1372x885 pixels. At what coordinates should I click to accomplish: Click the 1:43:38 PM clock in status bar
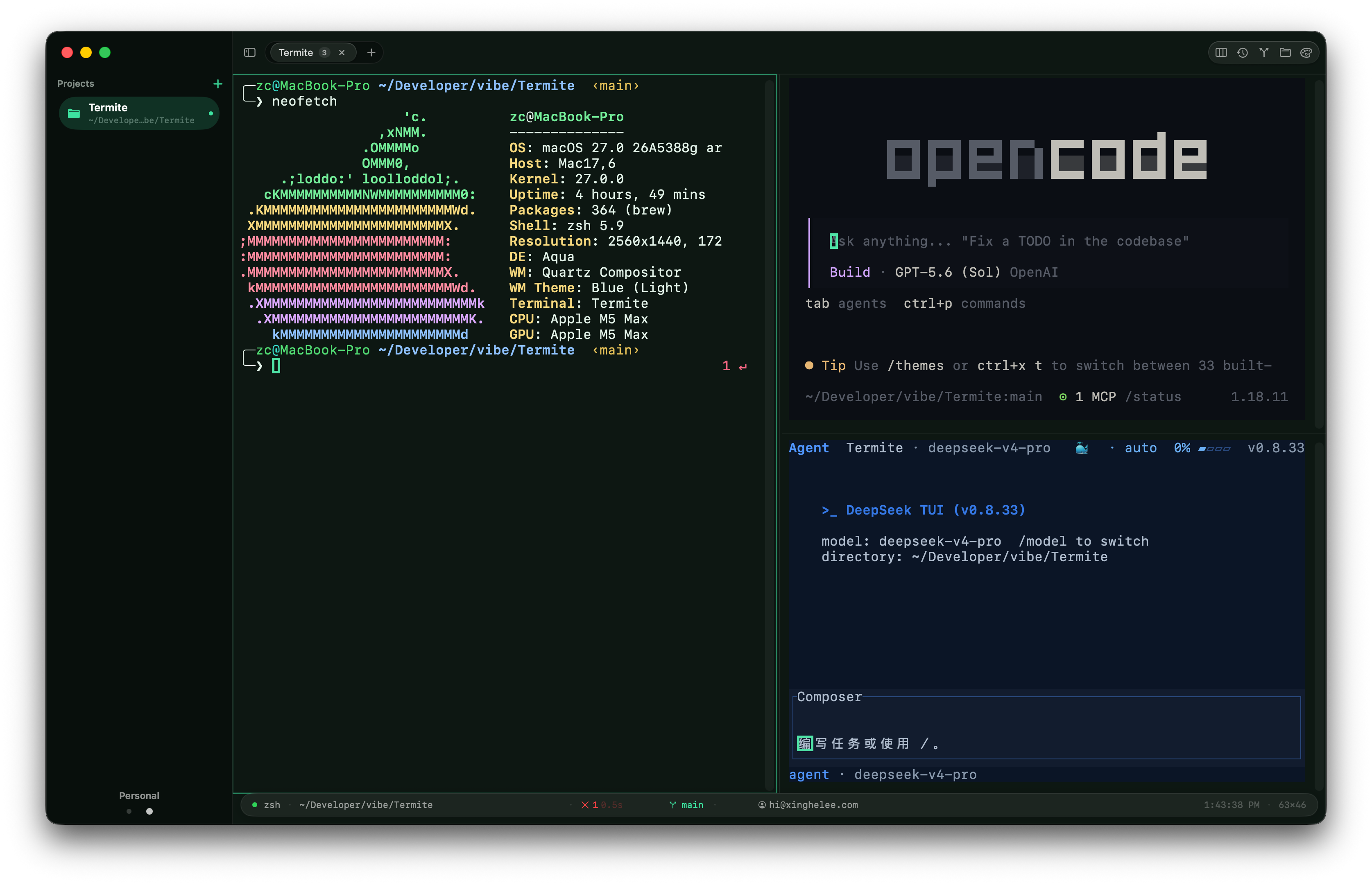click(x=1231, y=804)
